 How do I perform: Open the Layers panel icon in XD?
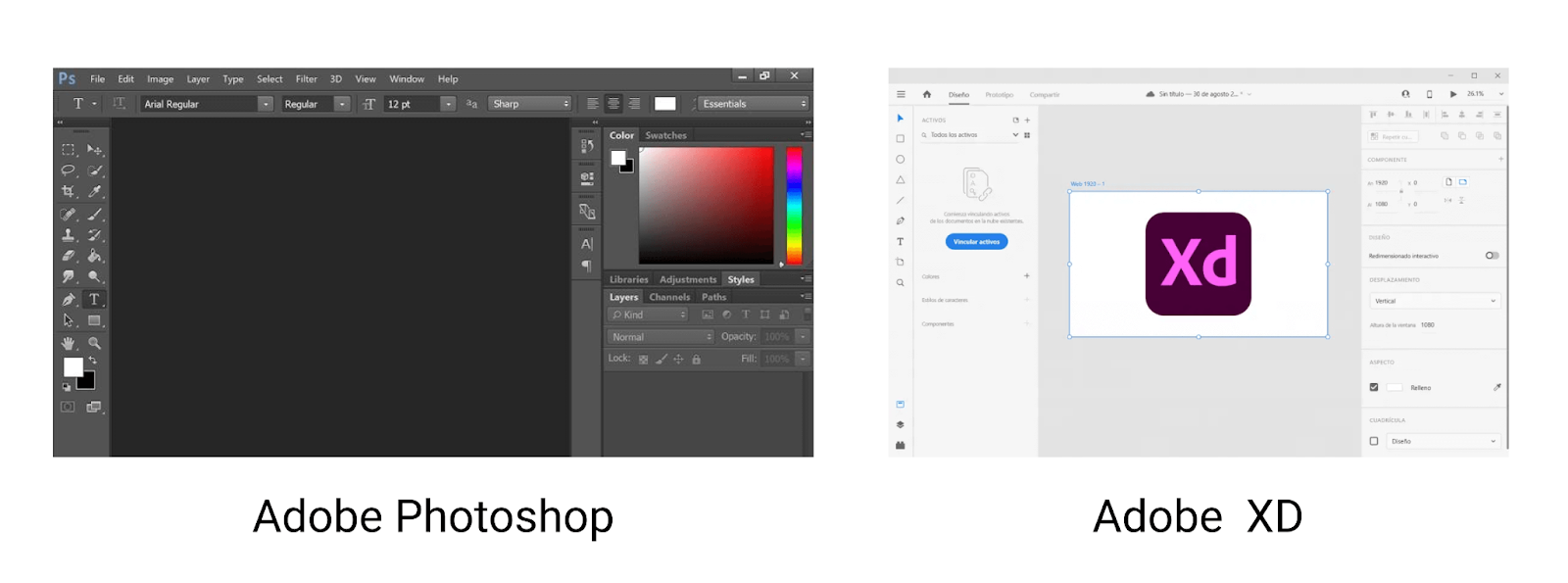tap(900, 424)
